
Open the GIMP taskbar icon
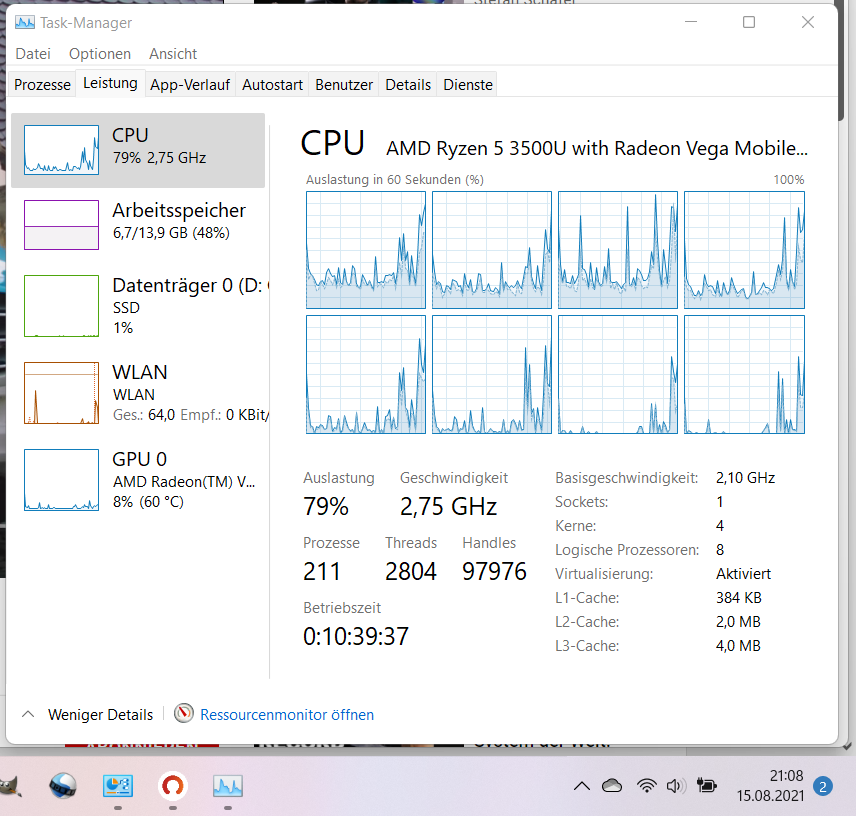(x=10, y=787)
